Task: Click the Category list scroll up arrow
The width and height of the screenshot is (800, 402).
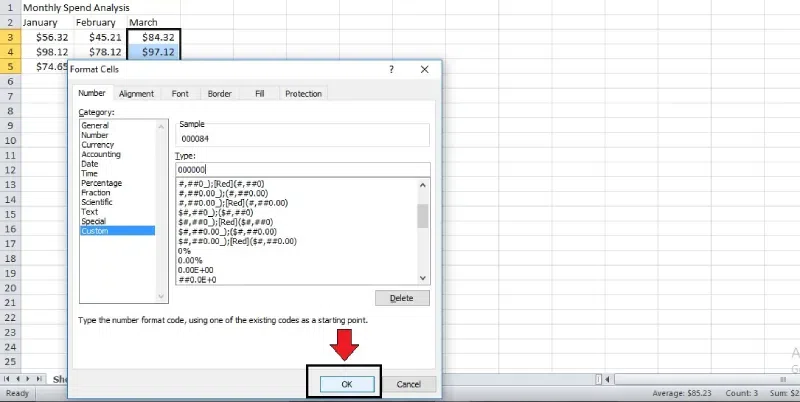Action: point(162,127)
